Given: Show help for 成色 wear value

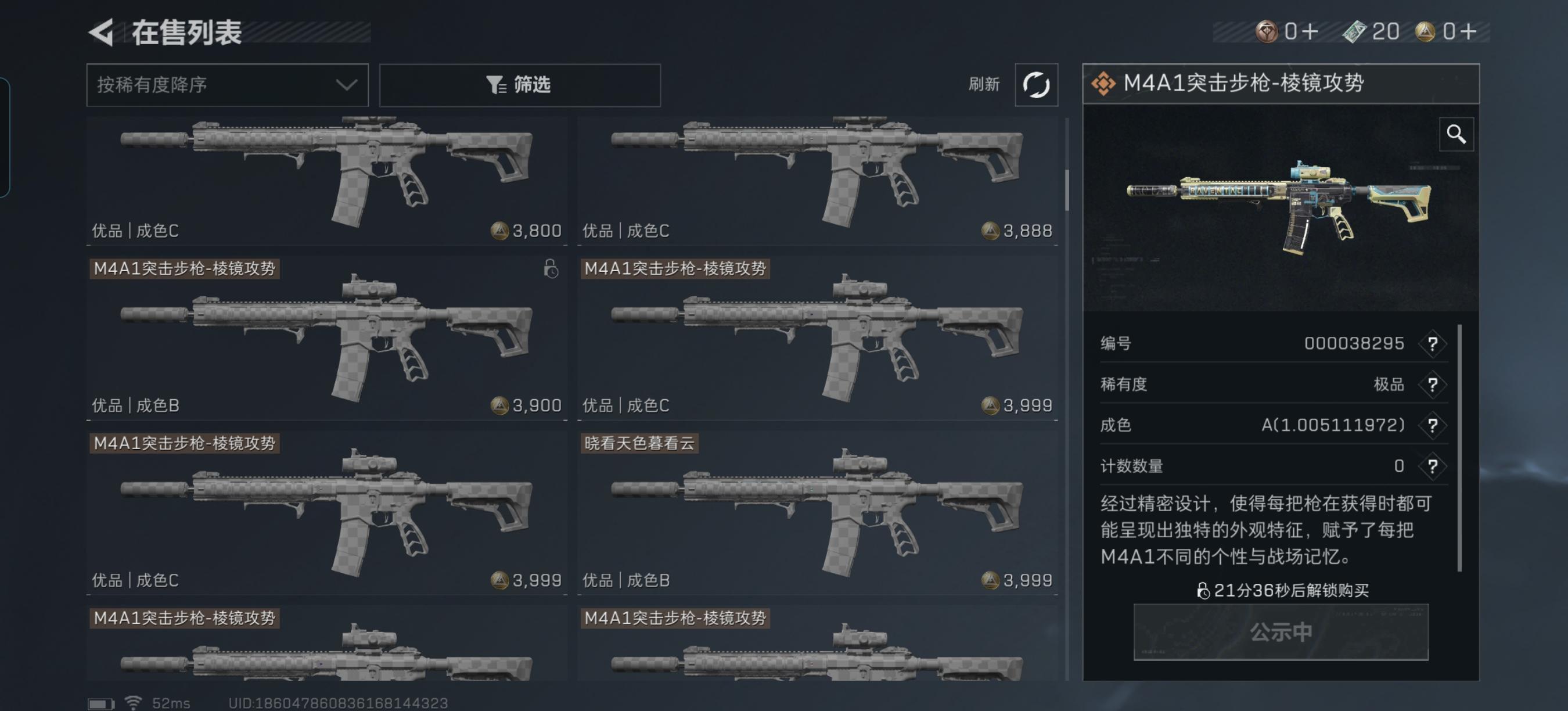Looking at the screenshot, I should (1432, 425).
